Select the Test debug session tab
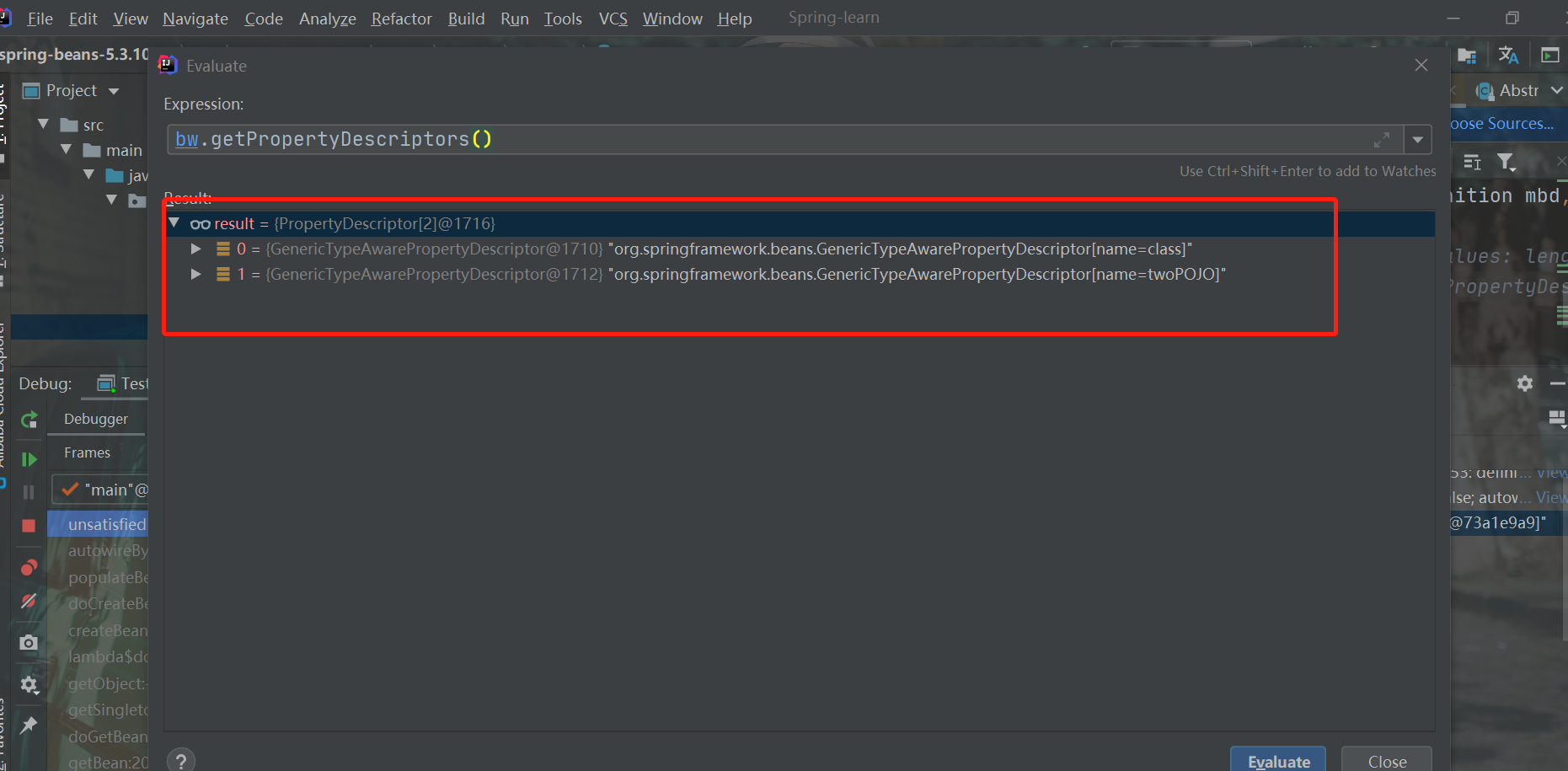The image size is (1568, 771). click(x=123, y=384)
